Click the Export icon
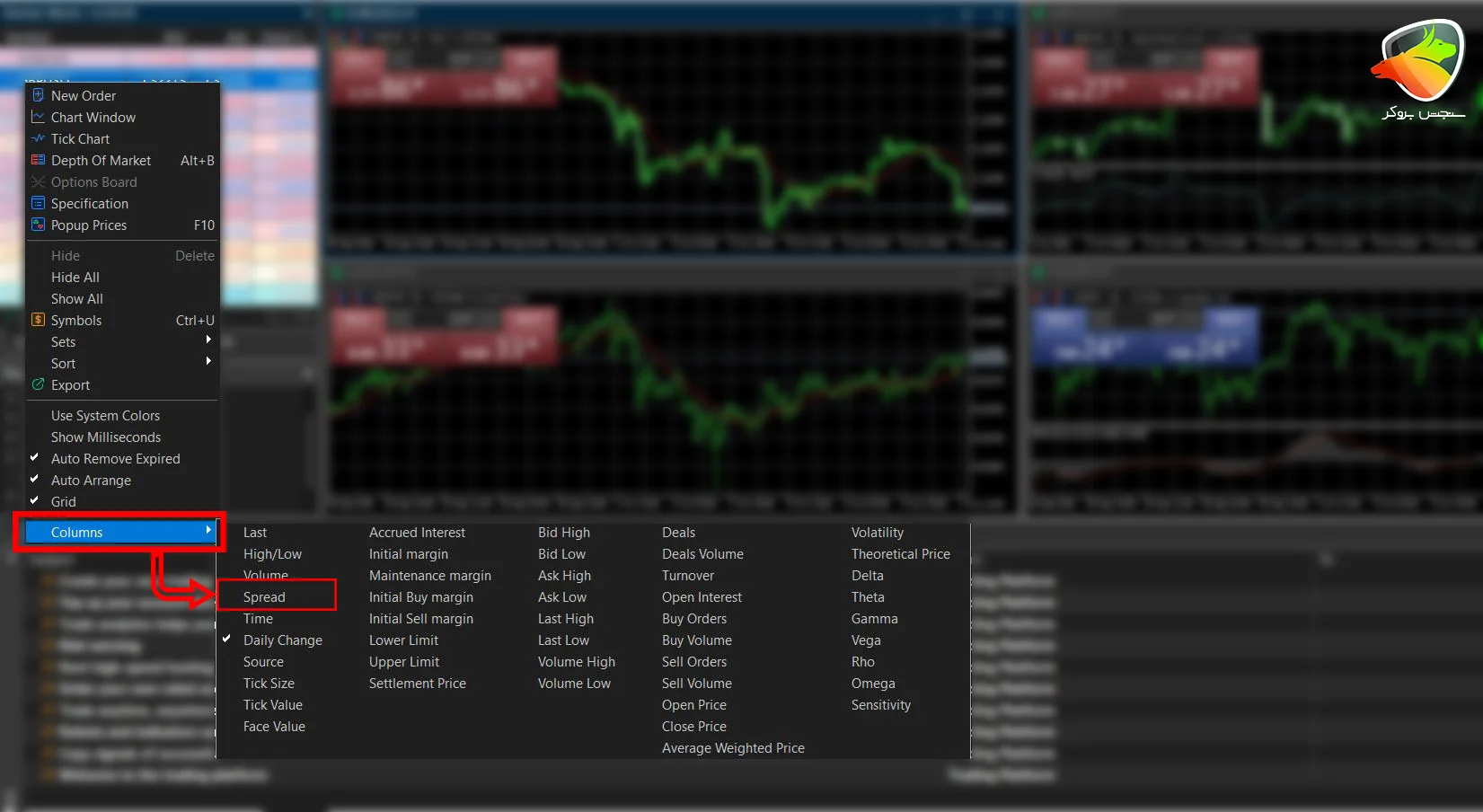The height and width of the screenshot is (812, 1483). tap(38, 384)
